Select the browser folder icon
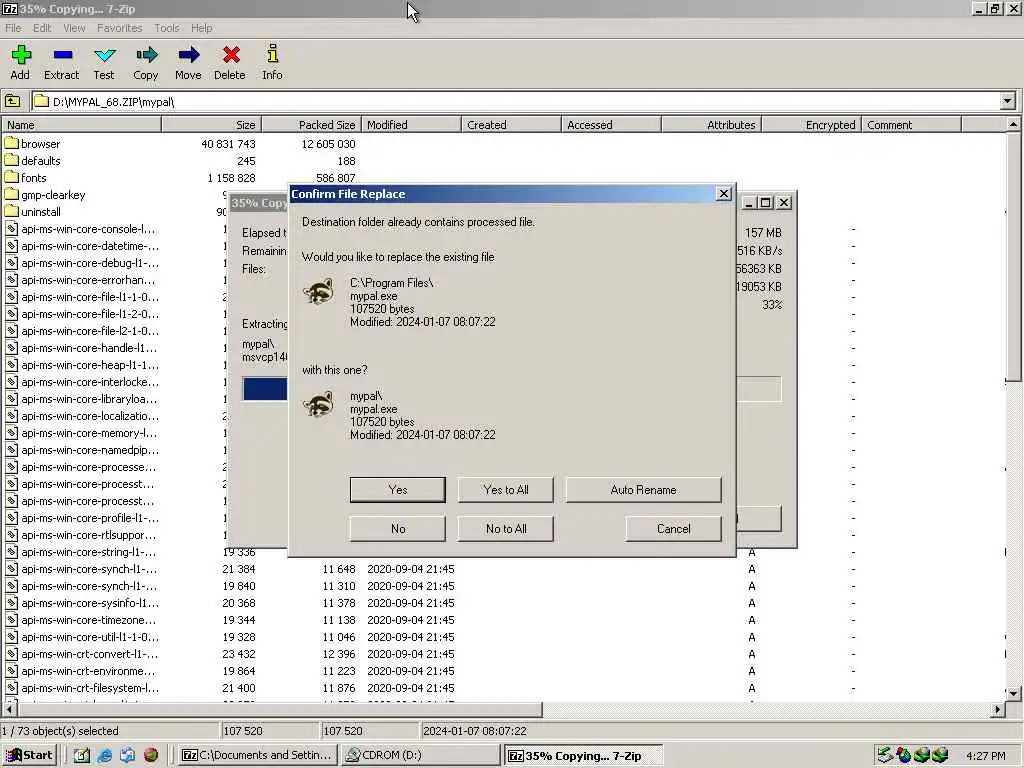This screenshot has width=1024, height=768. coord(11,143)
